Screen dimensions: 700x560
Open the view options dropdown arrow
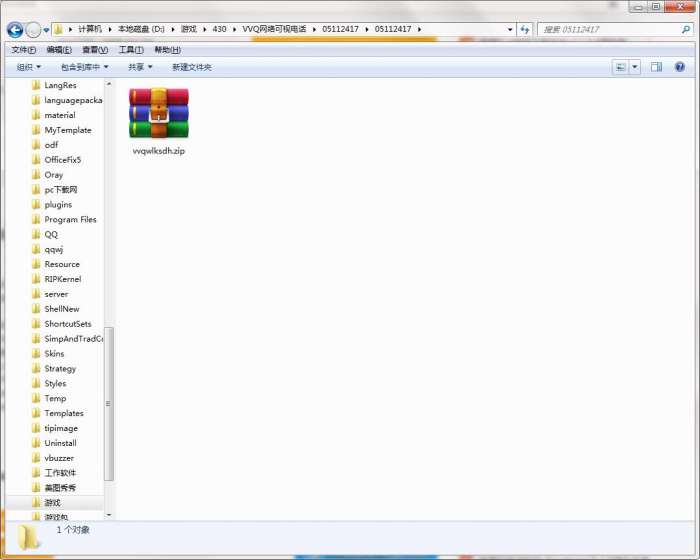634,67
